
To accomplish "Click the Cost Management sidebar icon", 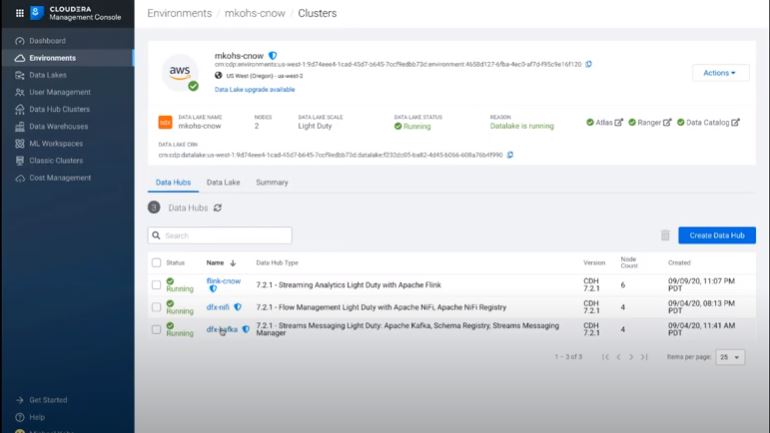I will tap(20, 178).
